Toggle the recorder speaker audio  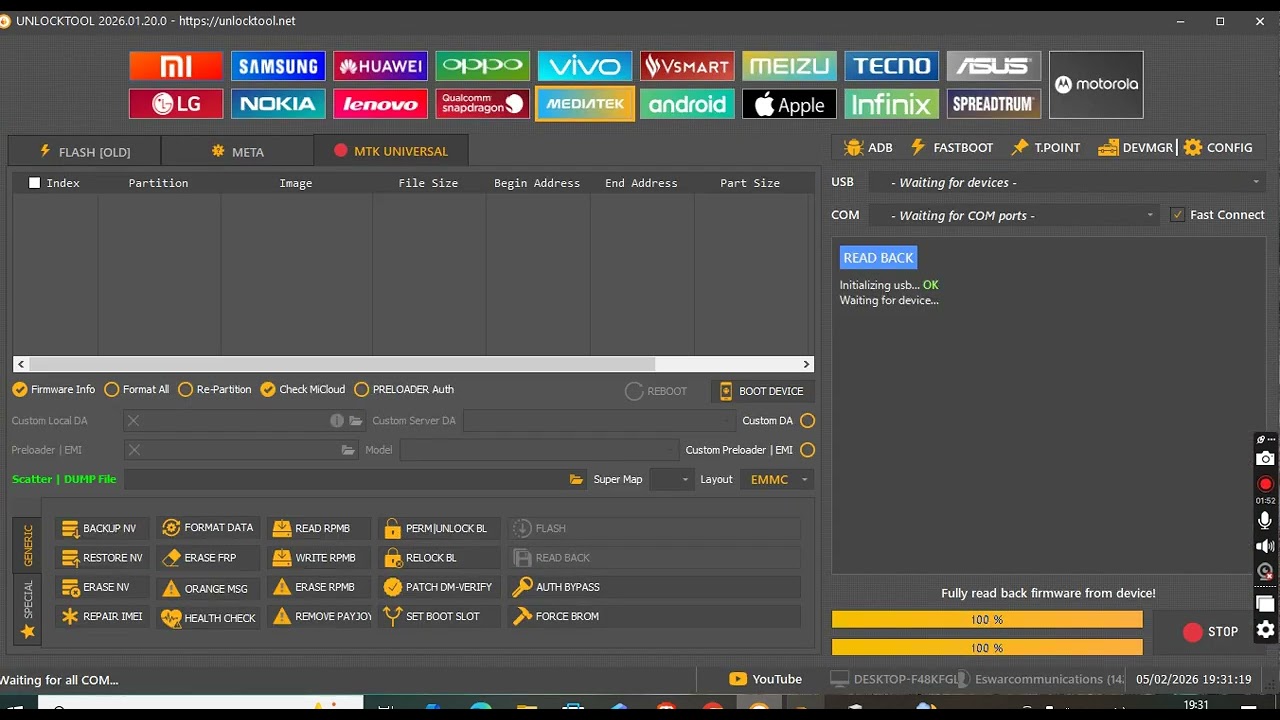click(1265, 547)
